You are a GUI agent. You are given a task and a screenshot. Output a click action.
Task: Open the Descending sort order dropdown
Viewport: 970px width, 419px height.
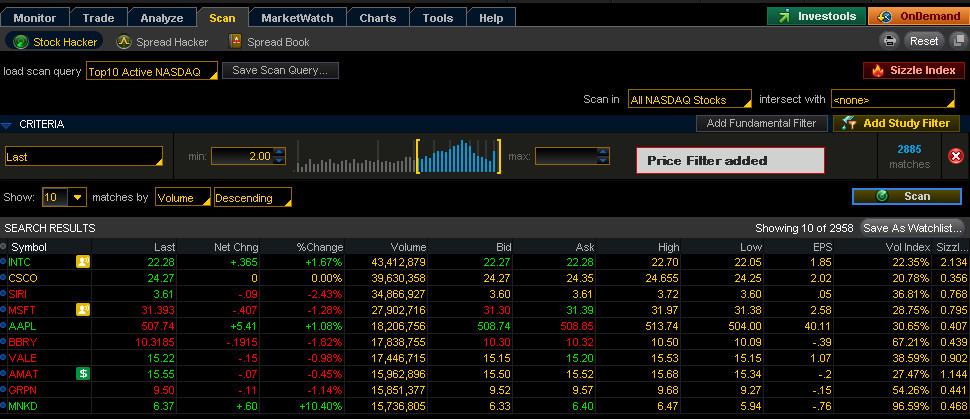252,197
